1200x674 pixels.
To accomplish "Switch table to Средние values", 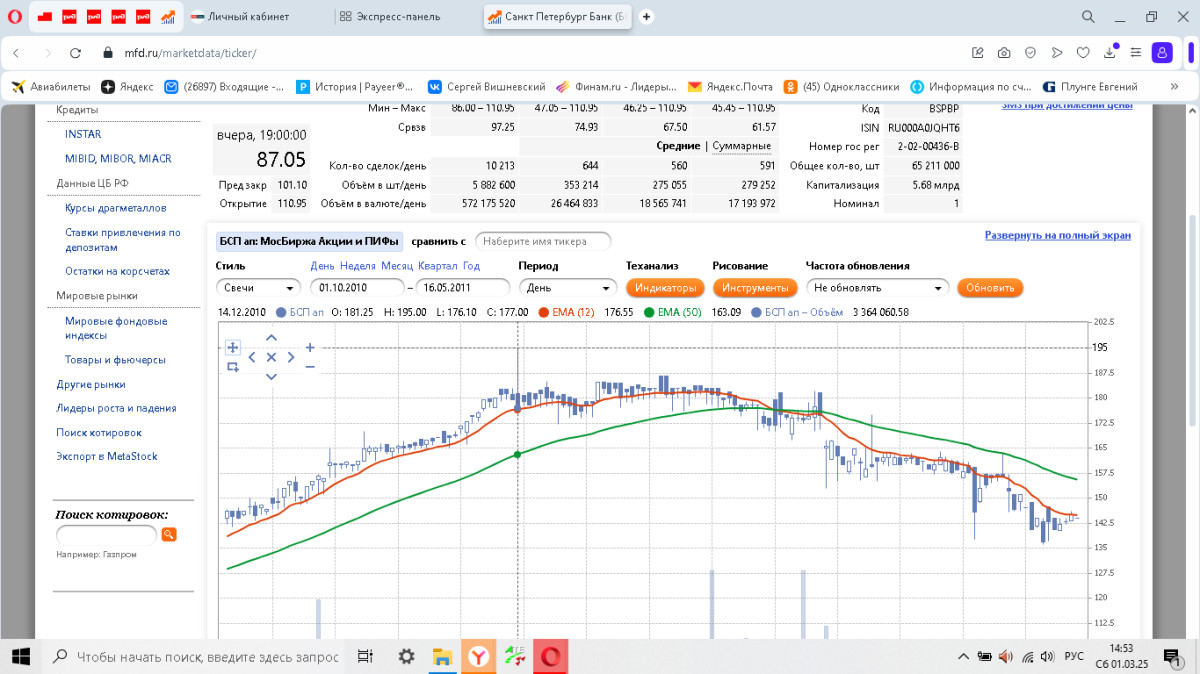I will click(x=677, y=146).
